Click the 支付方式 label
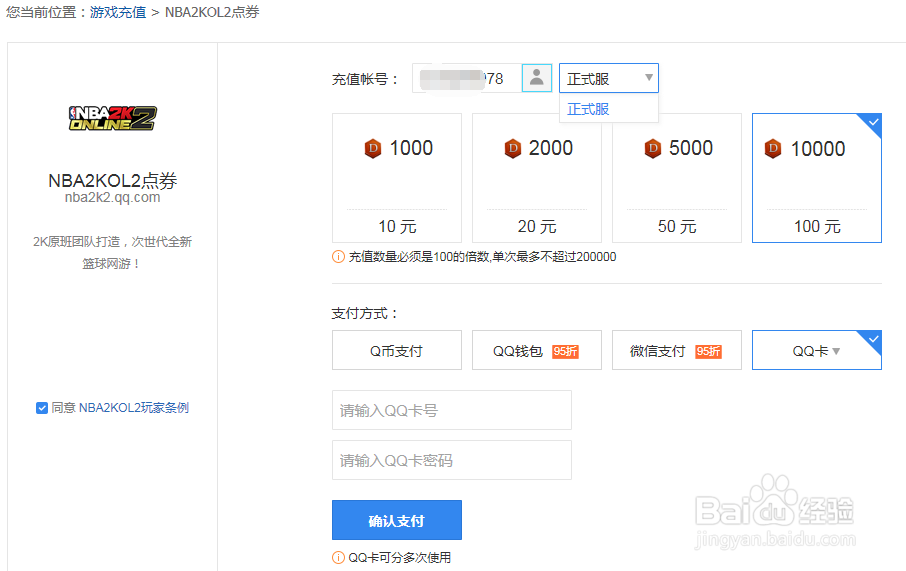 coord(365,313)
